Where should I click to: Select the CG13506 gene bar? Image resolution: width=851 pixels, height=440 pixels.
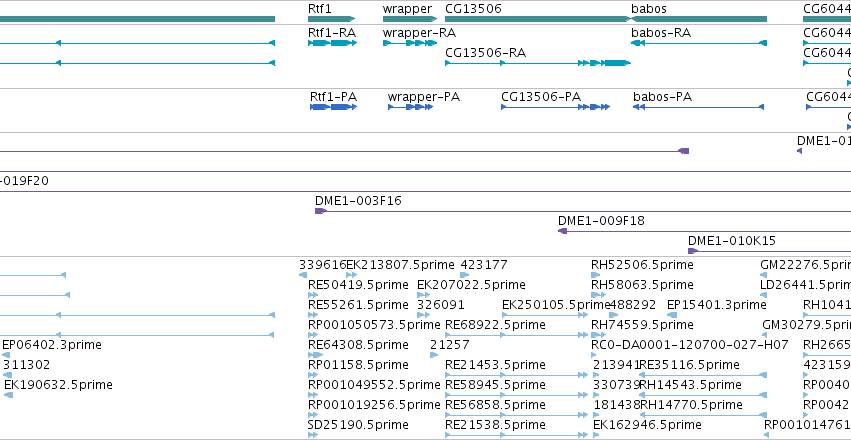pos(538,19)
